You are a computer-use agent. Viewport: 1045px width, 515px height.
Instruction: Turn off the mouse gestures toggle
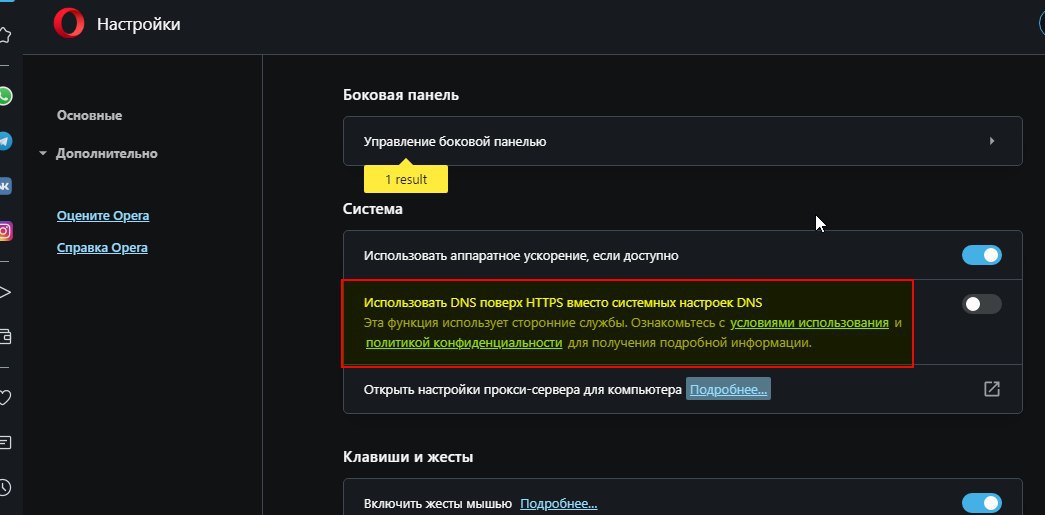click(981, 503)
